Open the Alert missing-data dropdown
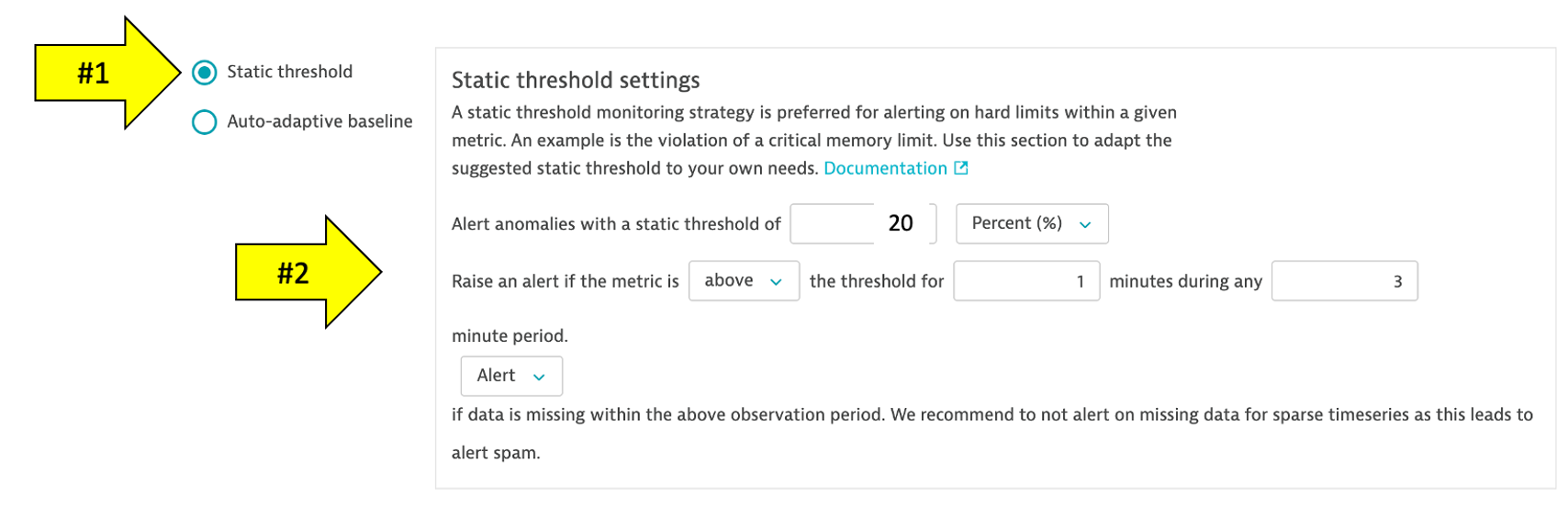The width and height of the screenshot is (1568, 520). pyautogui.click(x=510, y=376)
